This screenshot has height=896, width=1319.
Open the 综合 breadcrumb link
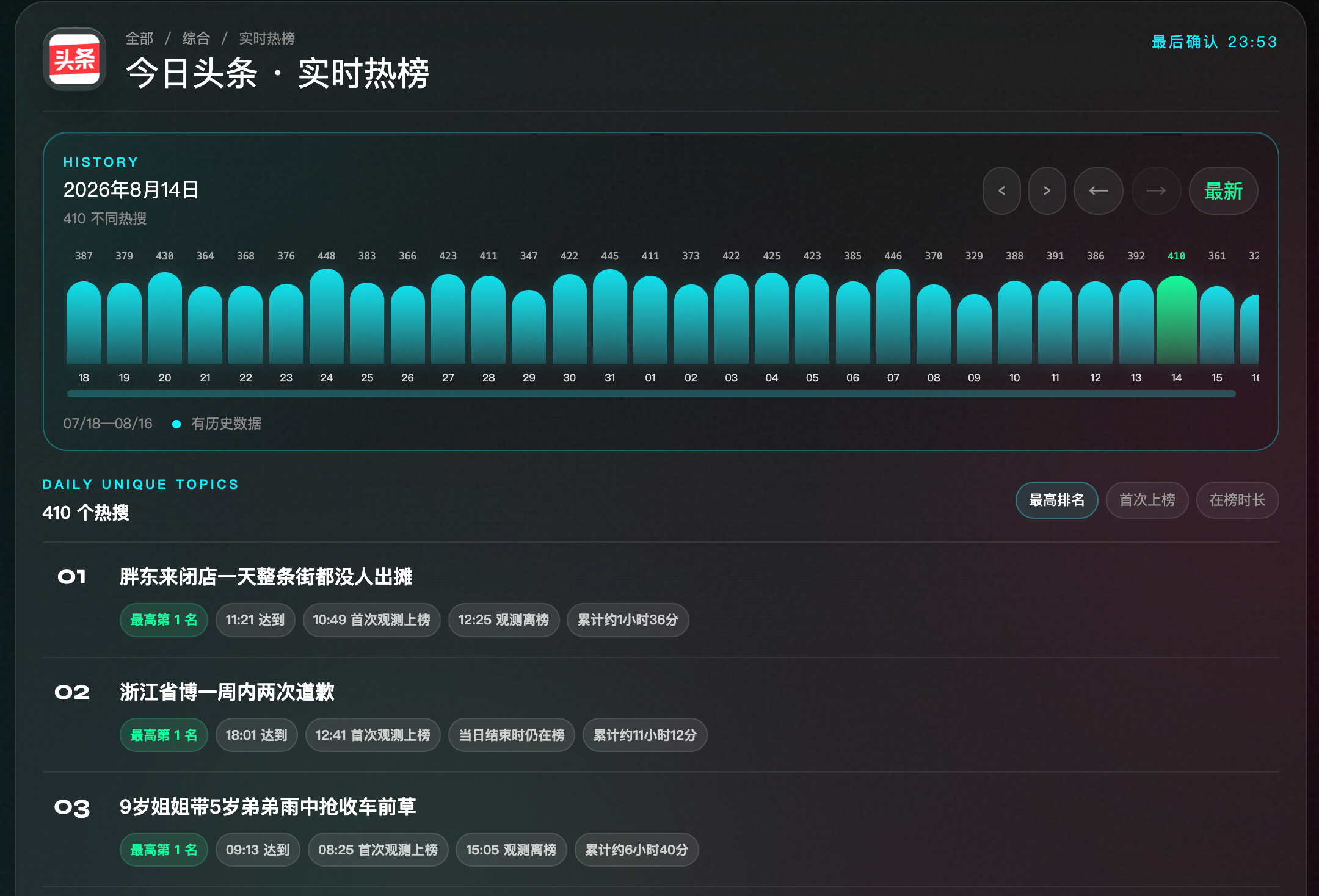[x=196, y=38]
